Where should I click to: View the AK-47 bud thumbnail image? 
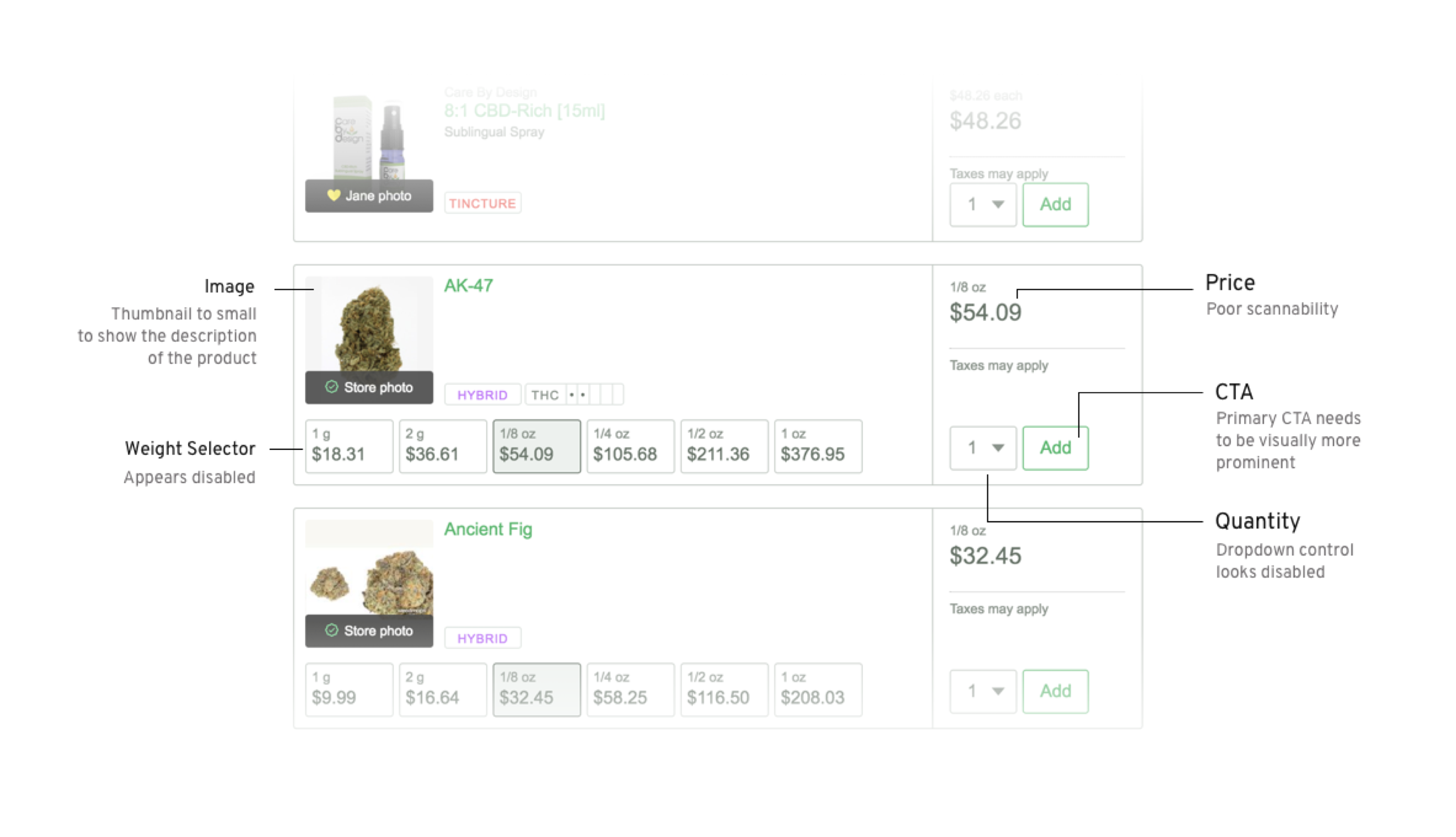coord(369,325)
